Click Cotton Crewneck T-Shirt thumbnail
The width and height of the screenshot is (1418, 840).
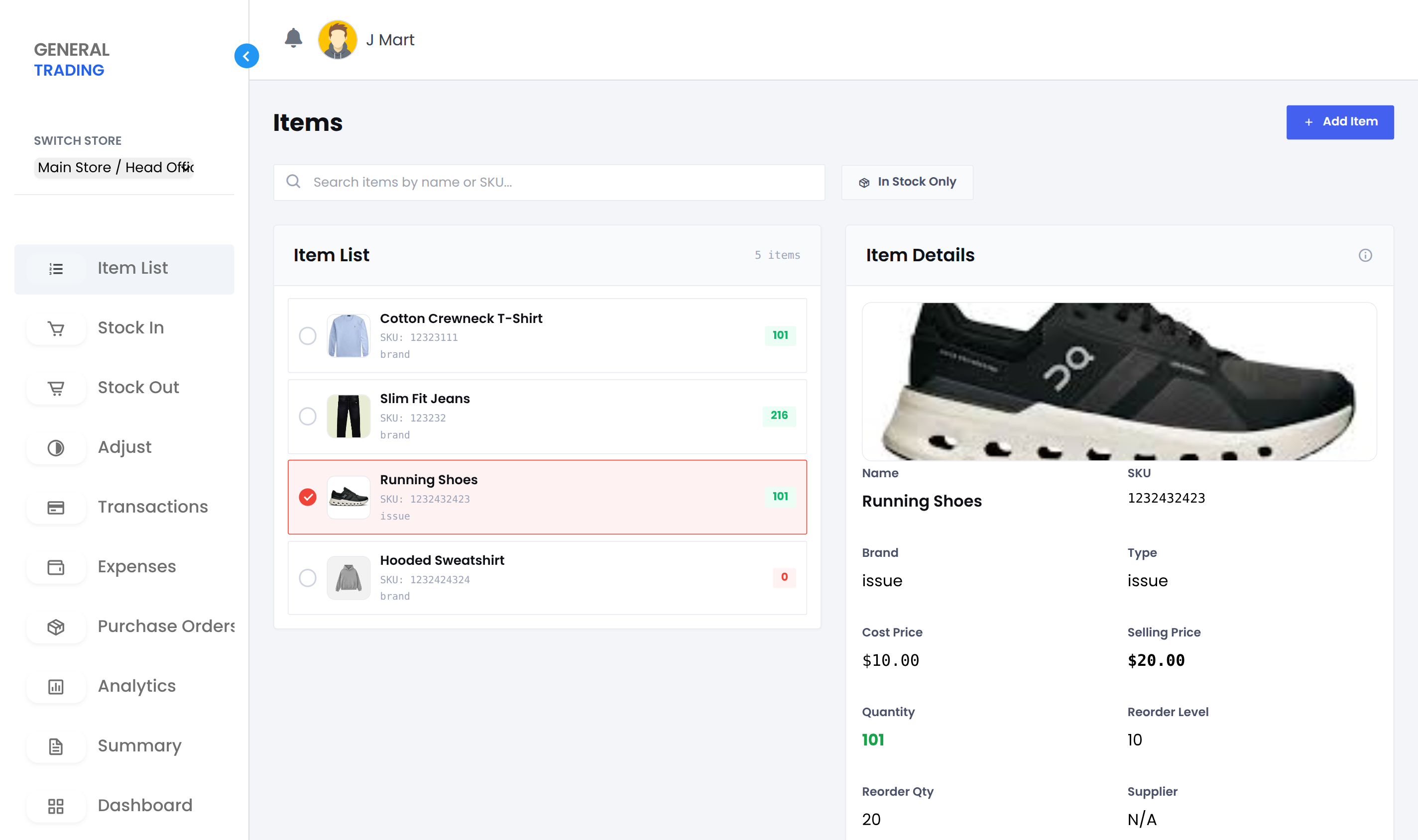[x=348, y=336]
